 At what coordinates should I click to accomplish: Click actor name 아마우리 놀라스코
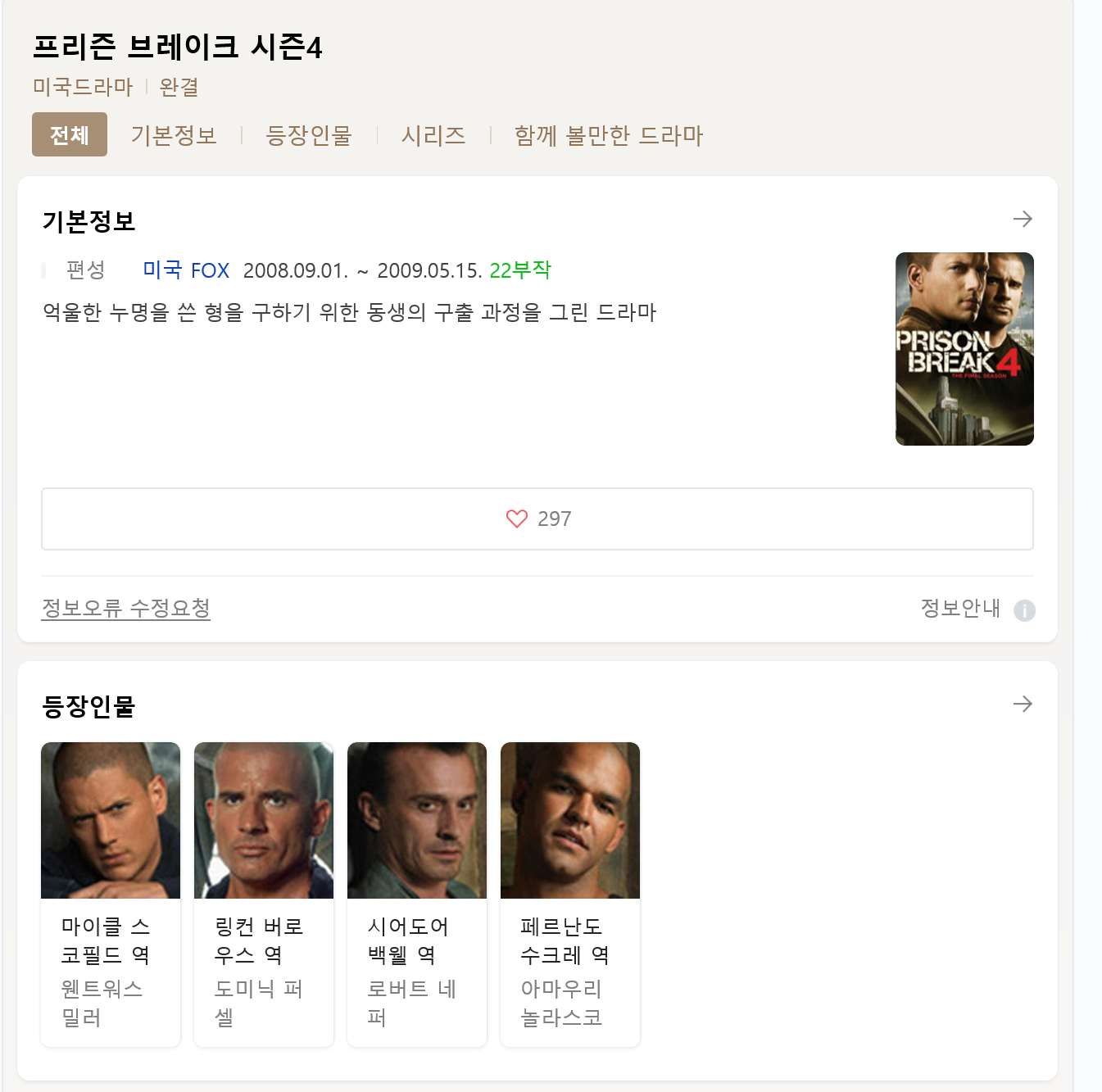[x=561, y=1003]
